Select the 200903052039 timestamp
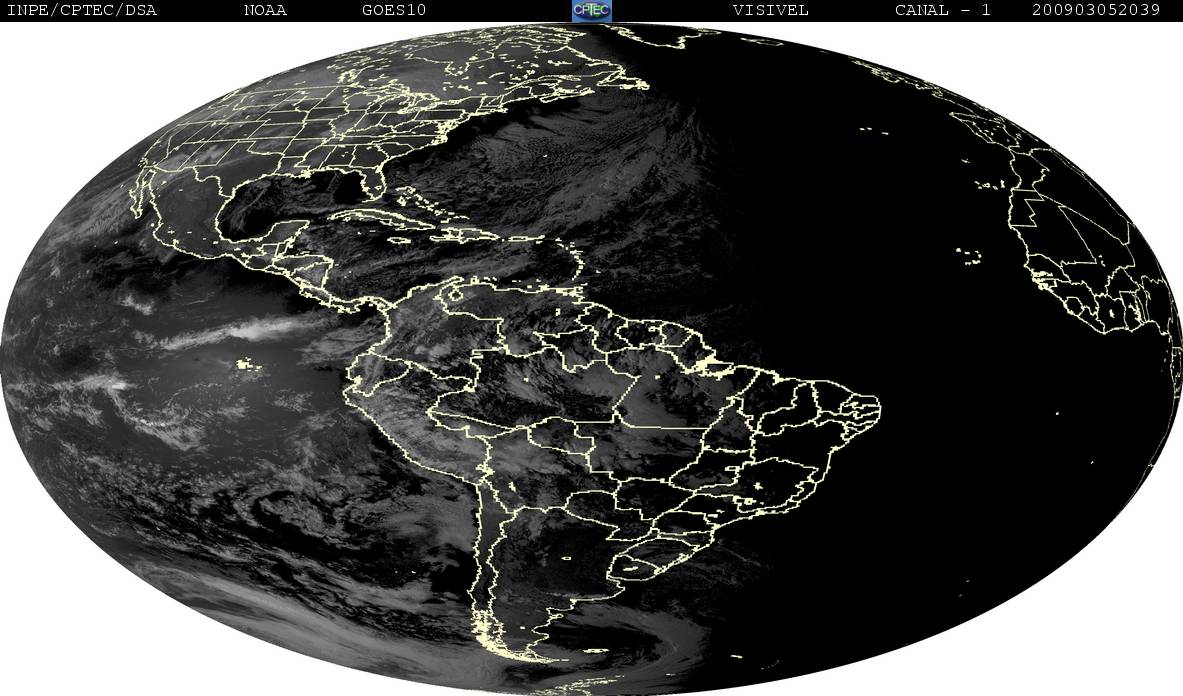Viewport: 1183px width, 696px height. click(x=1095, y=11)
